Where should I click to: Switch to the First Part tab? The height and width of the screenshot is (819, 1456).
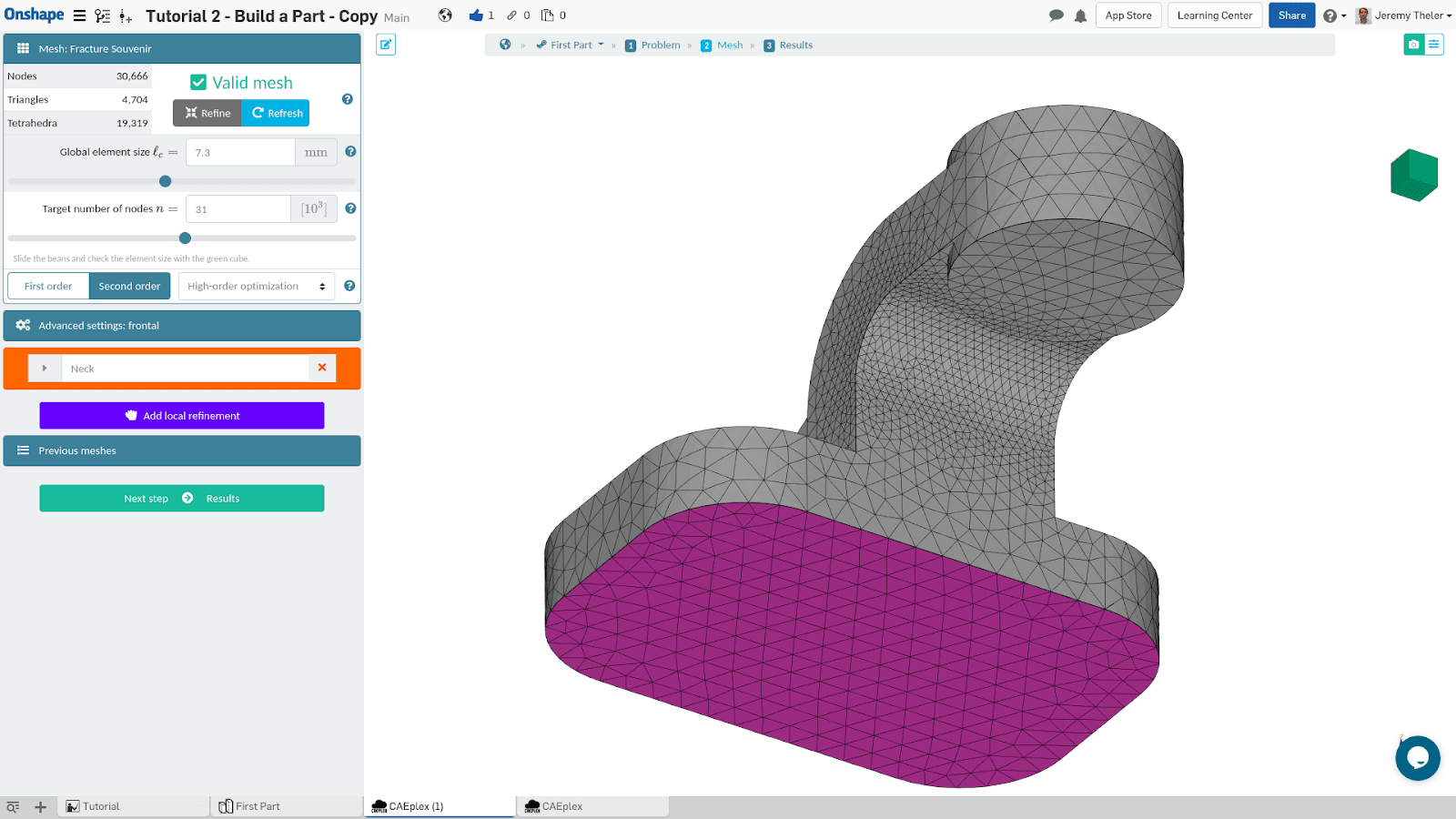(258, 806)
